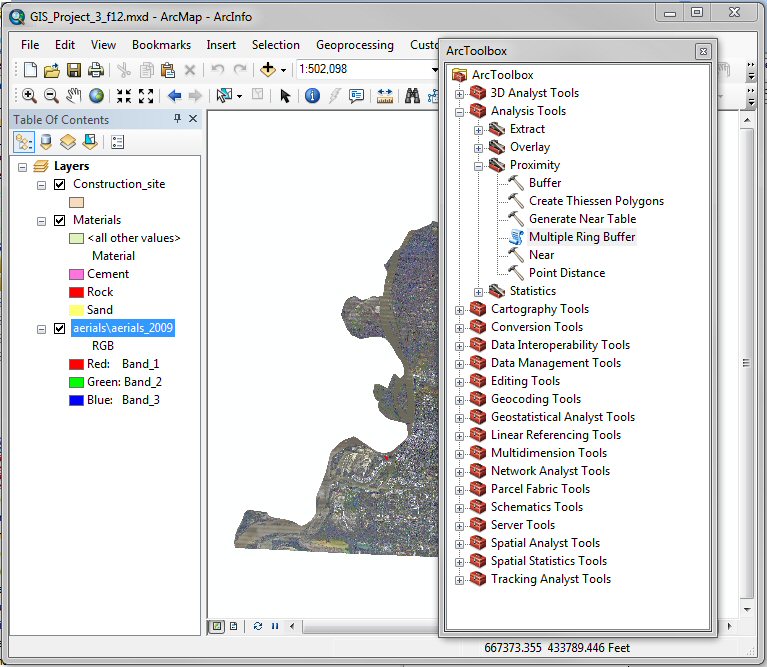This screenshot has height=667, width=767.
Task: Save the map with the floppy disk icon
Action: [74, 70]
